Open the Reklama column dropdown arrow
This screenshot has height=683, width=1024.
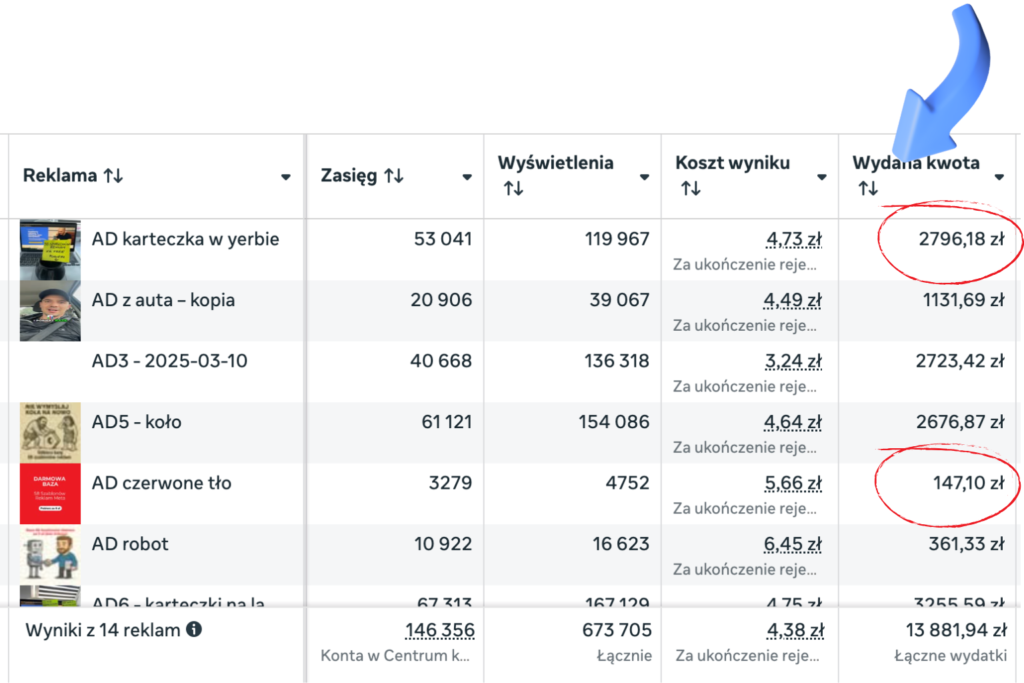(286, 177)
